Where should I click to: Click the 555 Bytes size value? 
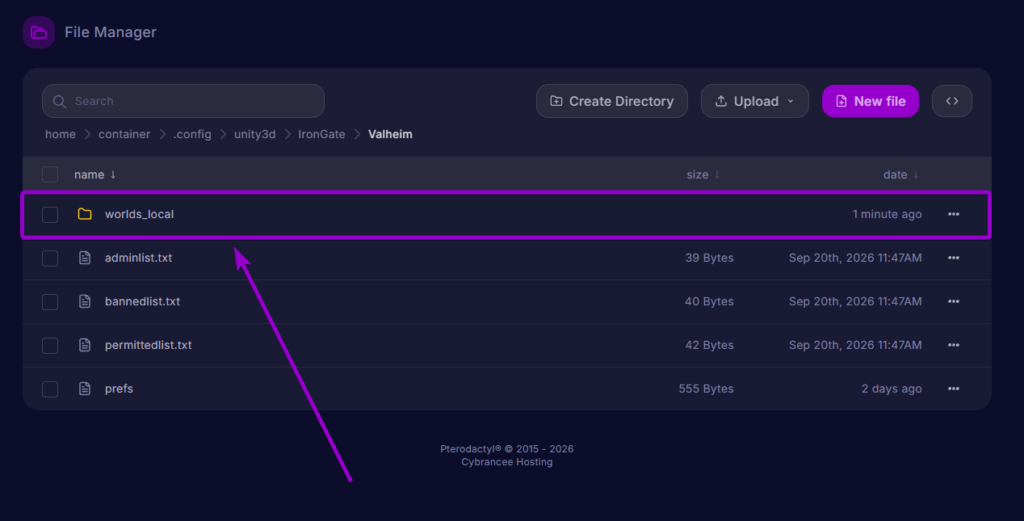point(706,388)
